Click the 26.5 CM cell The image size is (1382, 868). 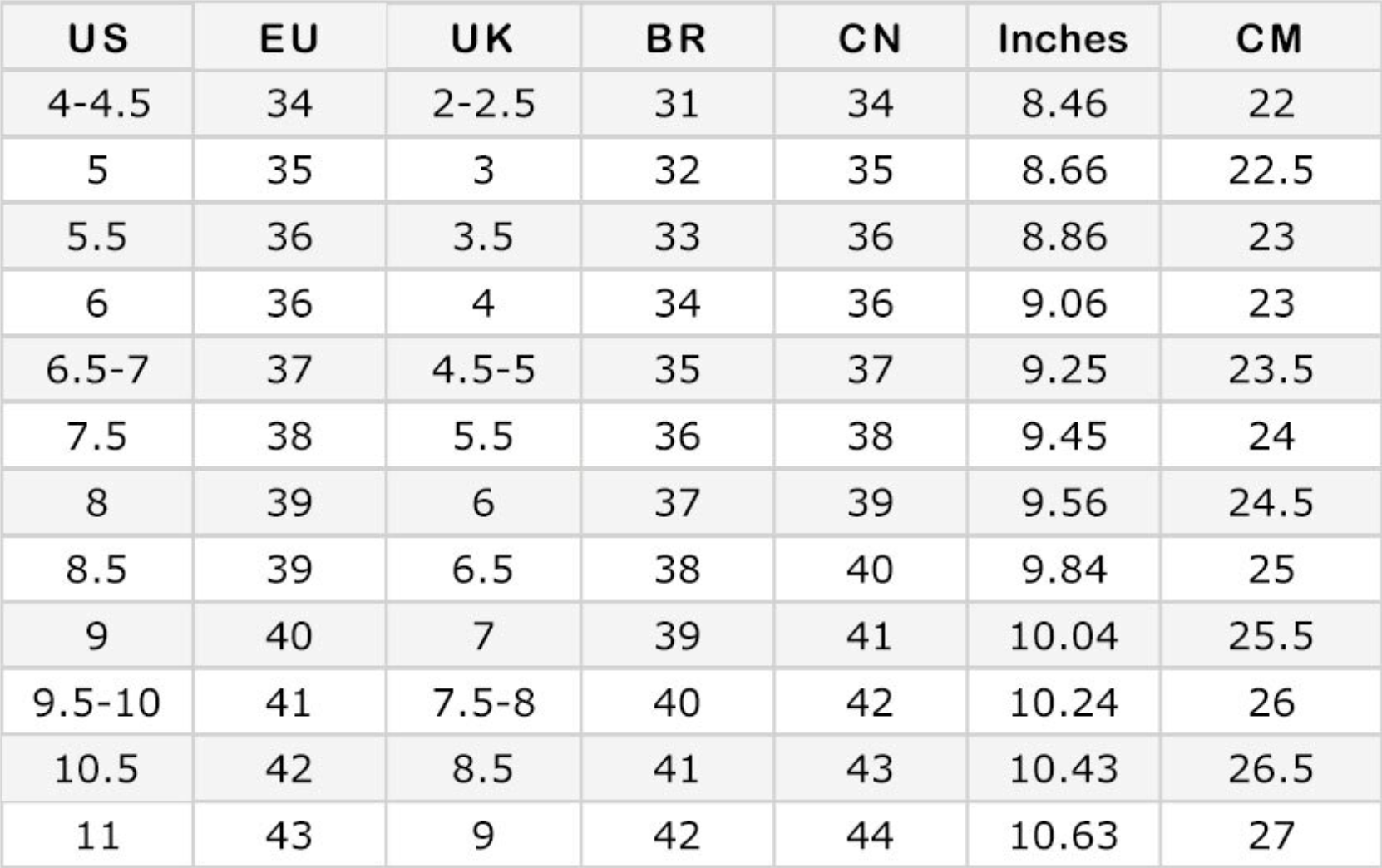click(x=1270, y=769)
